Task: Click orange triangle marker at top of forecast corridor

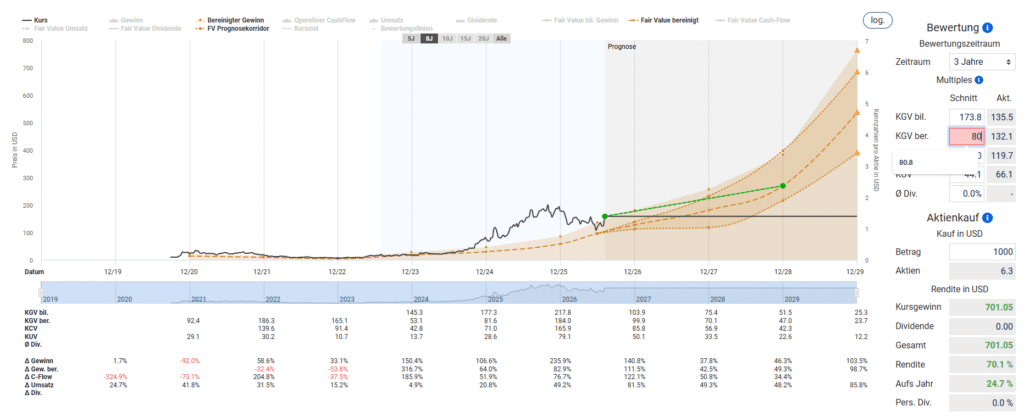Action: [x=856, y=50]
